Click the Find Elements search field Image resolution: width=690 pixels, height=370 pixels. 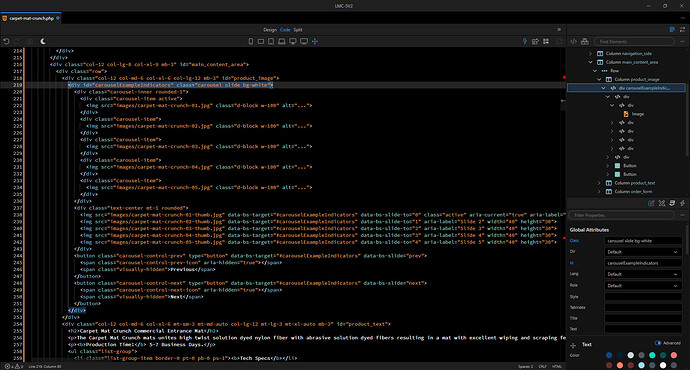[634, 41]
